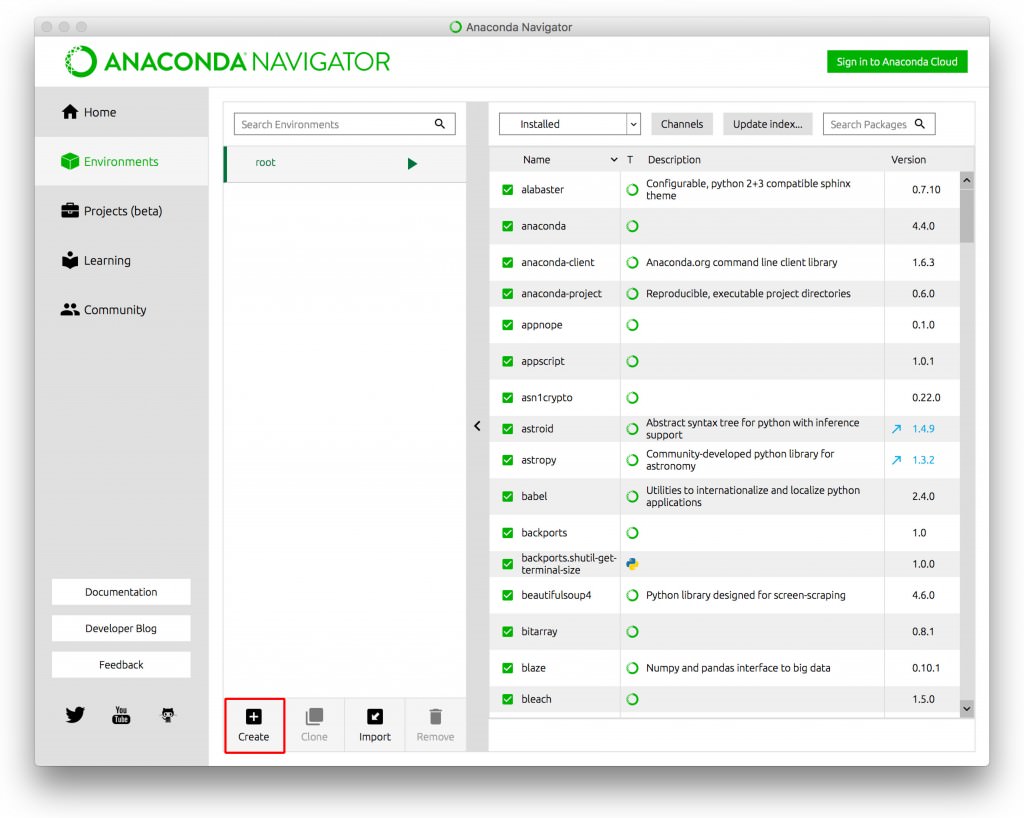The height and width of the screenshot is (818, 1024).
Task: Click the Update index... button
Action: click(767, 124)
